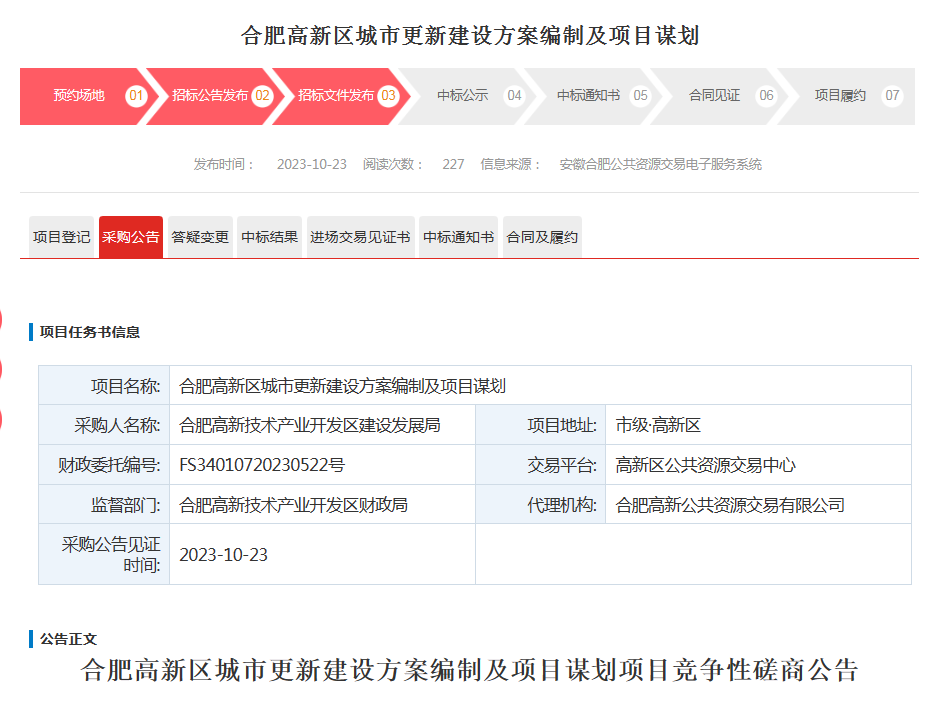The width and height of the screenshot is (943, 702).
Task: Click the page title 合肥高新区城市更新建设方案编制及项目谋划
Action: tap(470, 33)
